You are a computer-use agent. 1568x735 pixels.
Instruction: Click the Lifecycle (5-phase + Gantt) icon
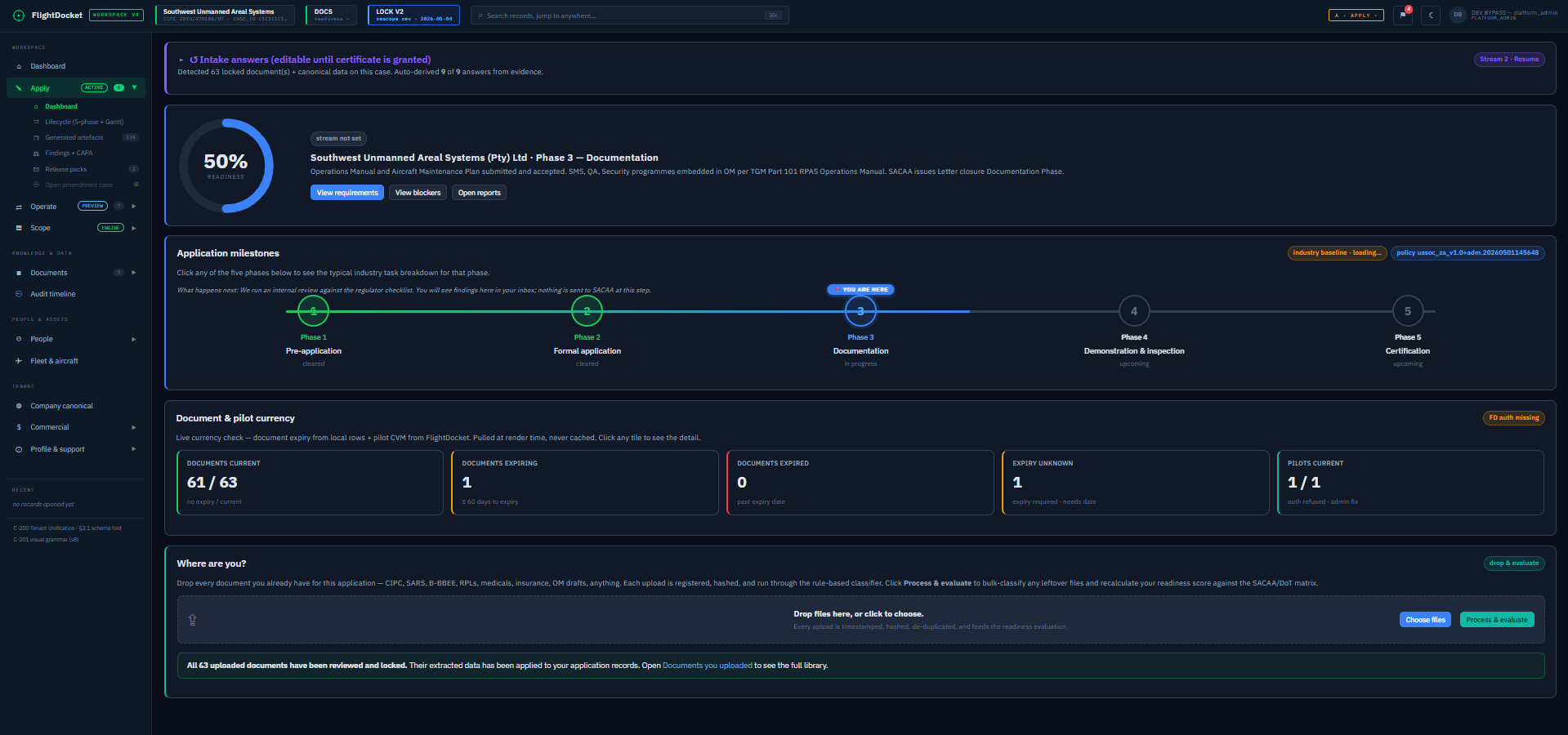(36, 122)
